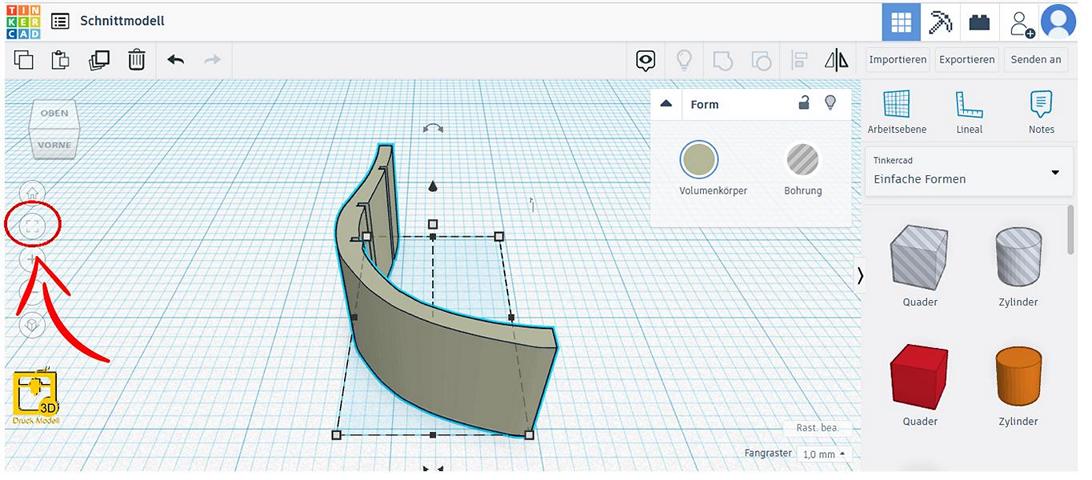This screenshot has height=480, width=1092.
Task: Collapse the Form inspector panel
Action: pos(666,104)
